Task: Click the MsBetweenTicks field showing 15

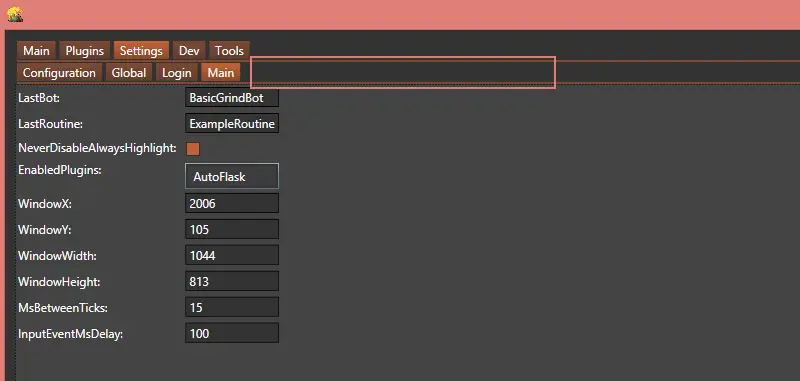Action: click(x=232, y=308)
